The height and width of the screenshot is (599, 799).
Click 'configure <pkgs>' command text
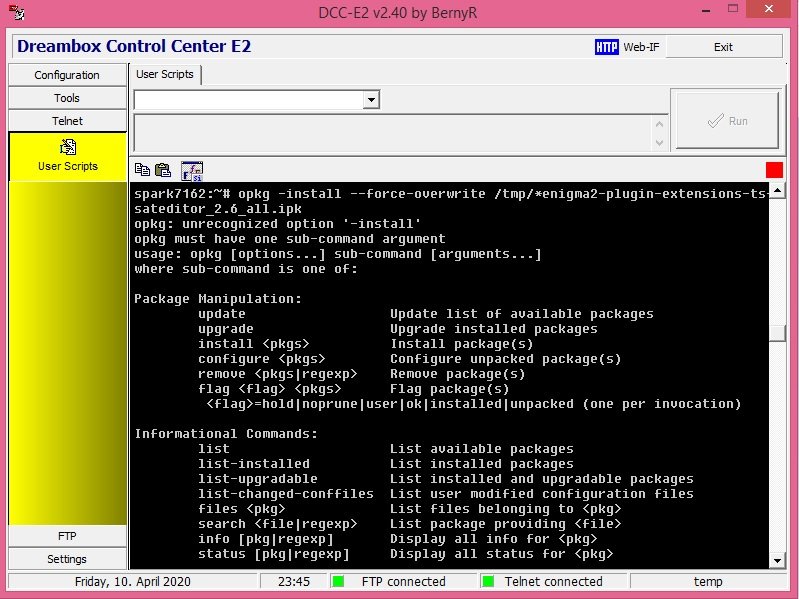tap(261, 359)
